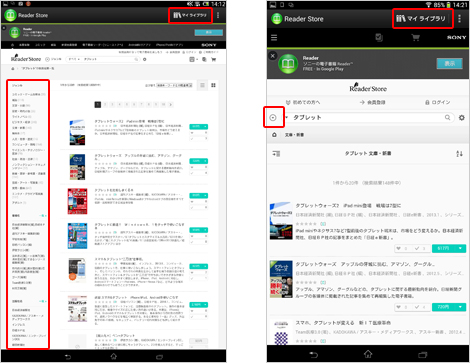
Task: Select the 文庫・新書 breadcrumb in right tablet
Action: (x=294, y=135)
